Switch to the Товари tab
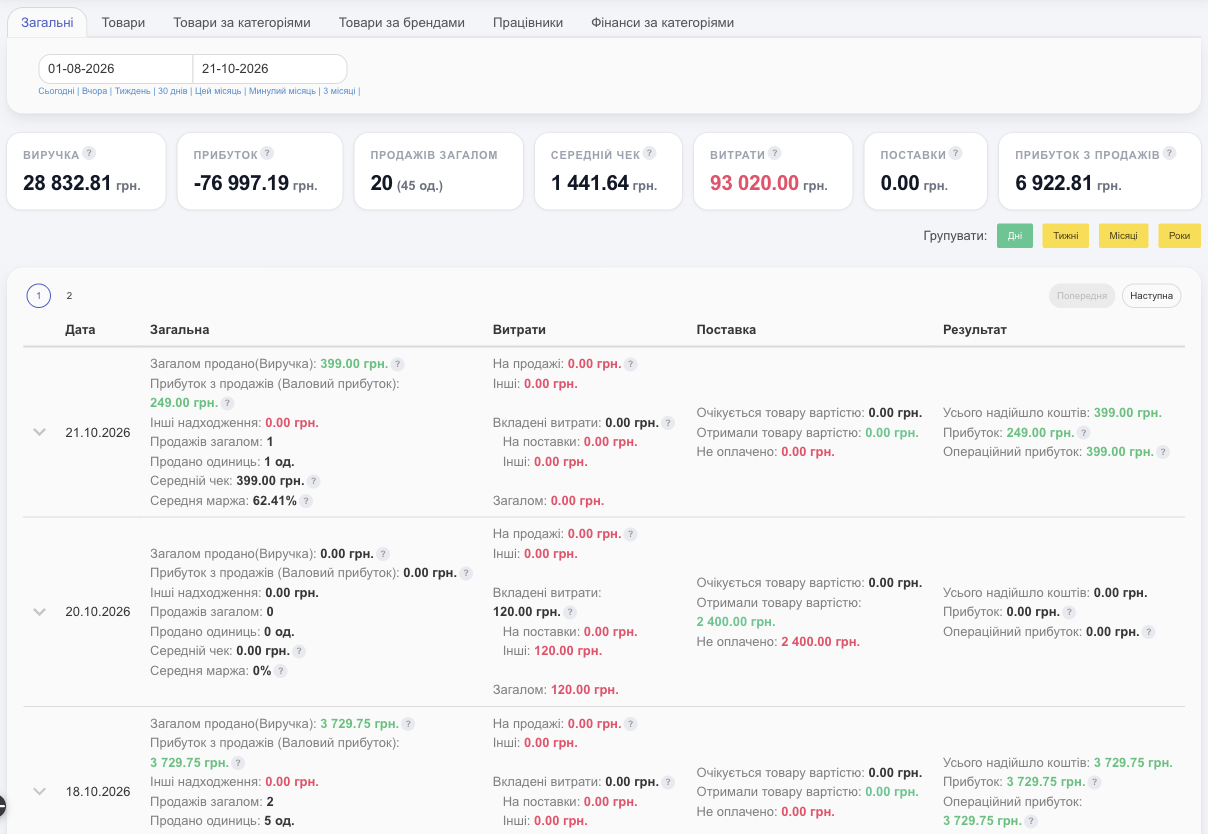Viewport: 1208px width, 834px height. click(x=123, y=22)
